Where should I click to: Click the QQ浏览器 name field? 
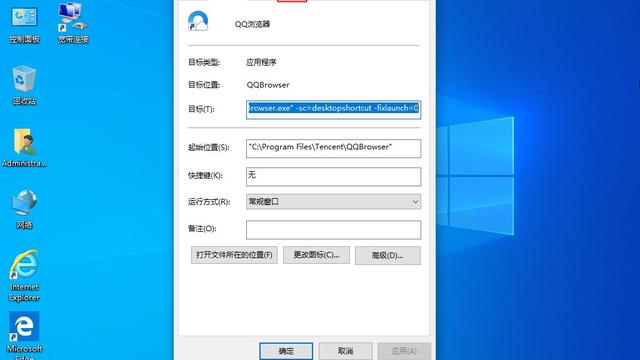252,24
